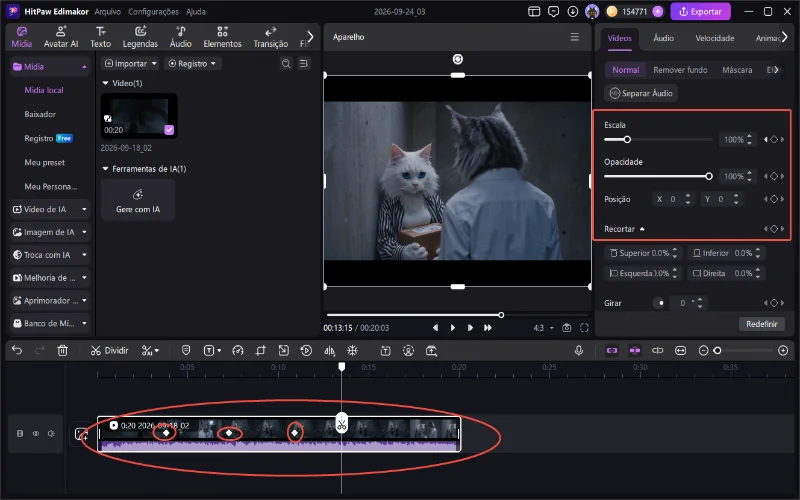Toggle the purple link clips icon

coord(612,351)
